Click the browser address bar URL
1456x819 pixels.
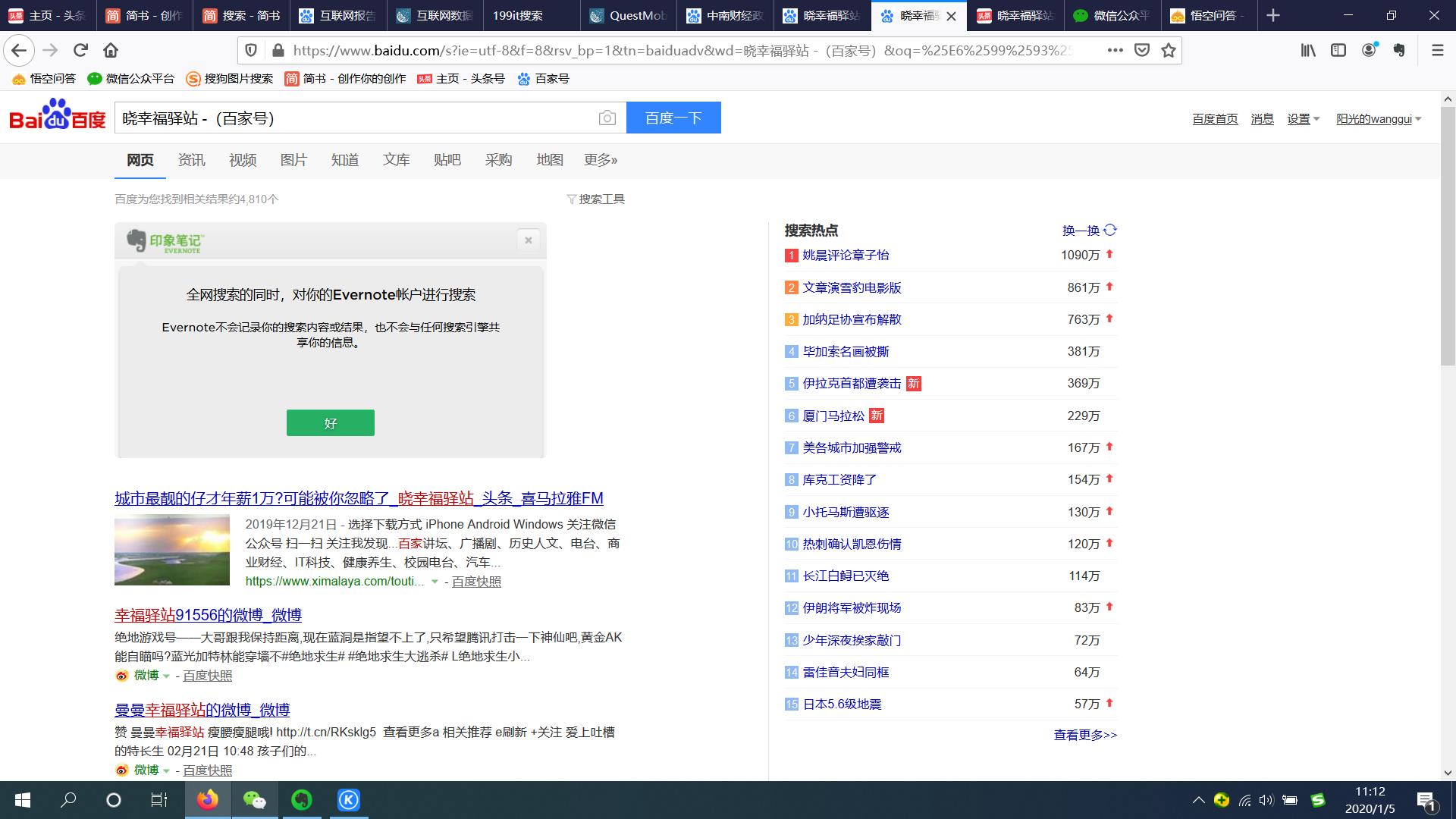point(682,50)
